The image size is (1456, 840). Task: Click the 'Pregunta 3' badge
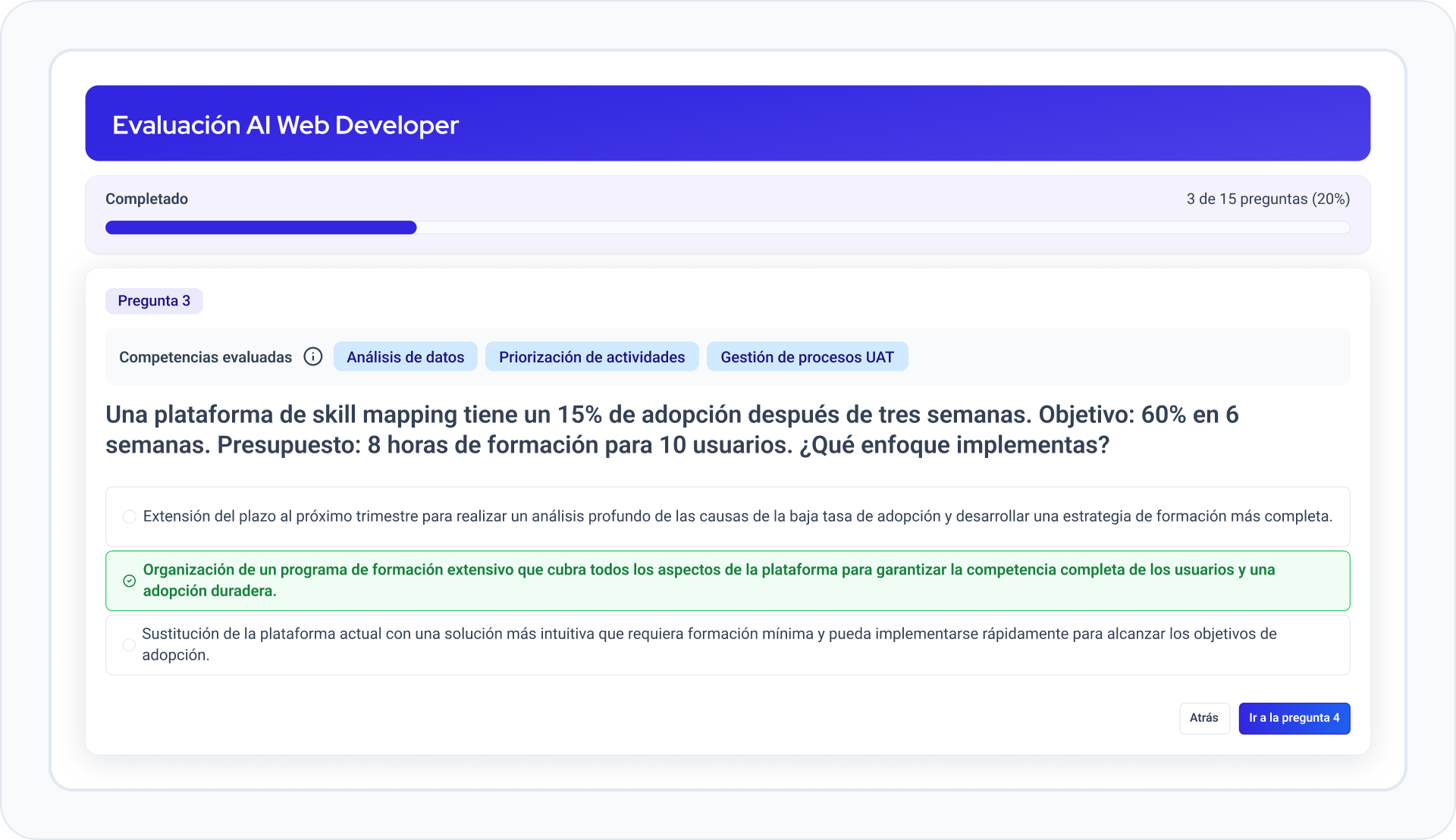154,301
